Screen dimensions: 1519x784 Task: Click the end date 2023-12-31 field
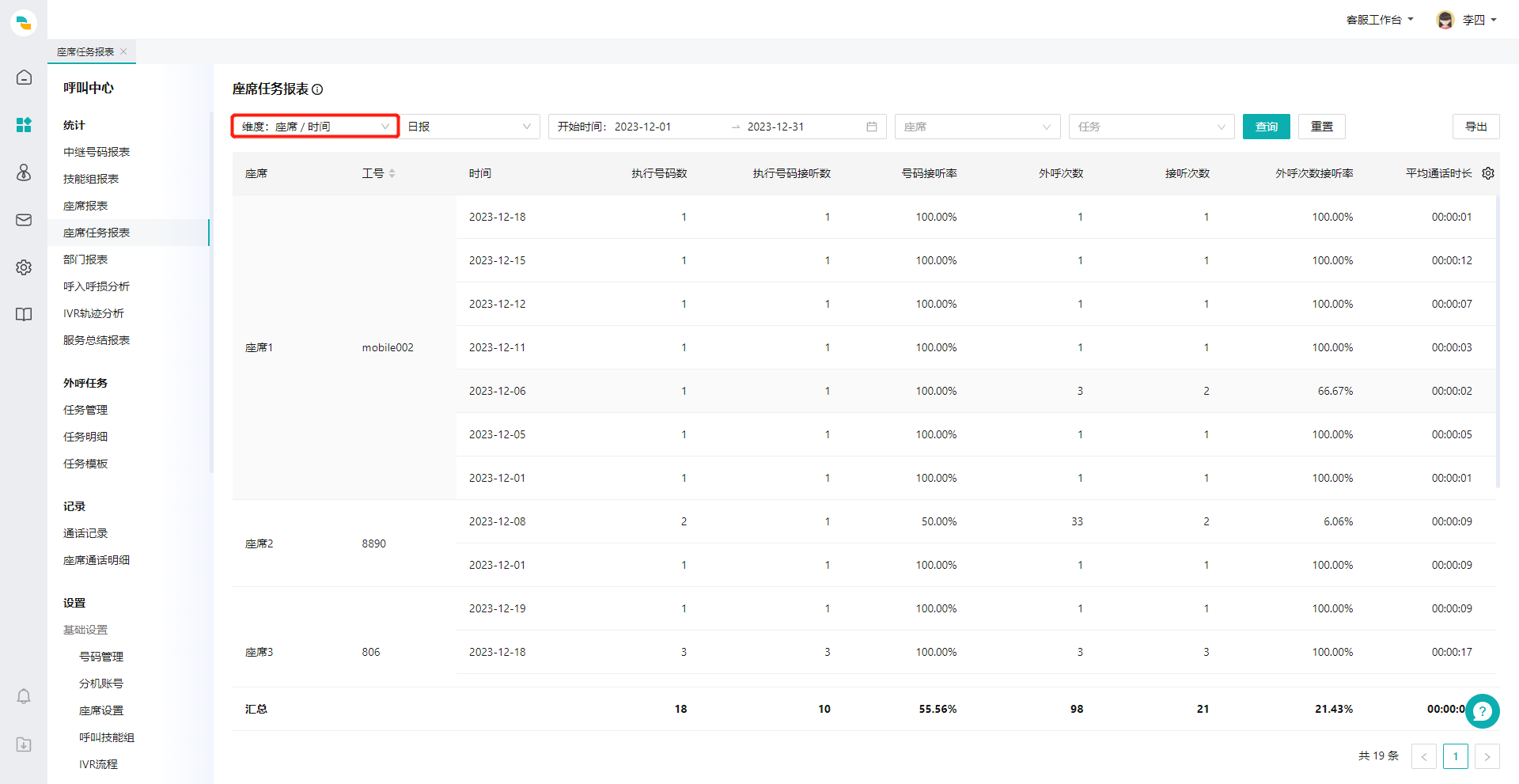pyautogui.click(x=775, y=127)
